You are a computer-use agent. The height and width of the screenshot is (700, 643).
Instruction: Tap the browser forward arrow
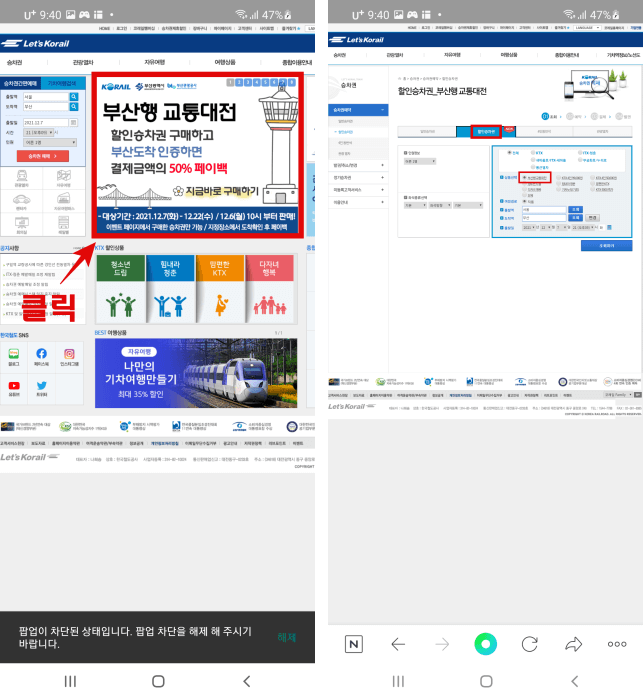442,644
